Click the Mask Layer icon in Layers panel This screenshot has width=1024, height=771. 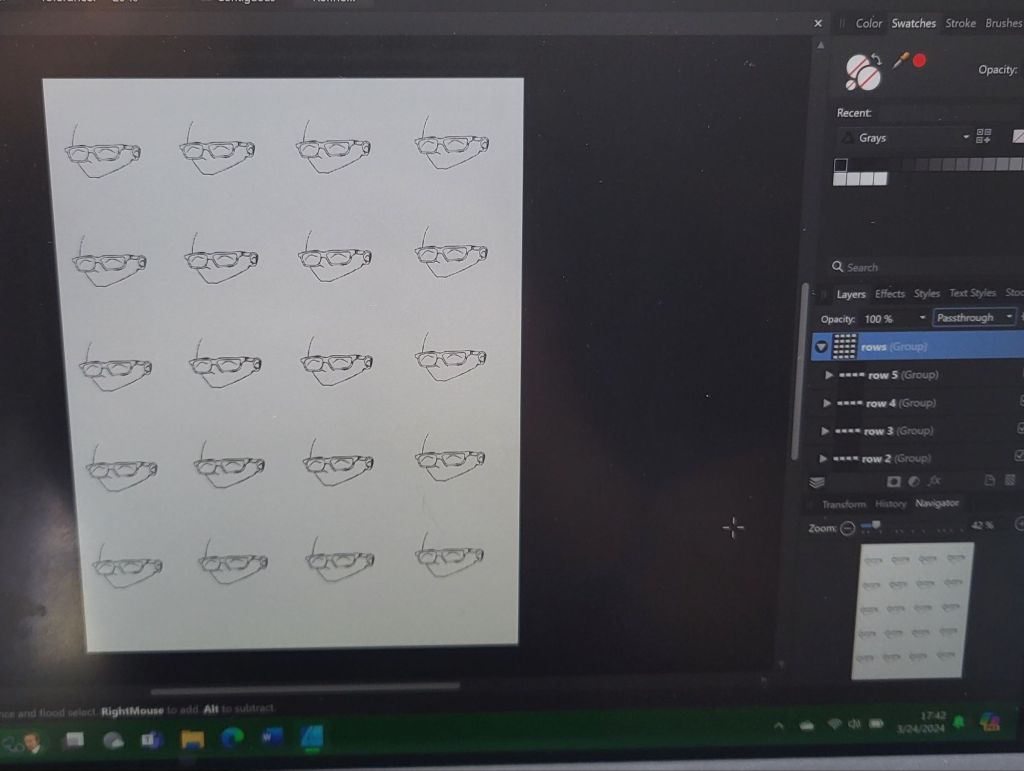point(893,482)
